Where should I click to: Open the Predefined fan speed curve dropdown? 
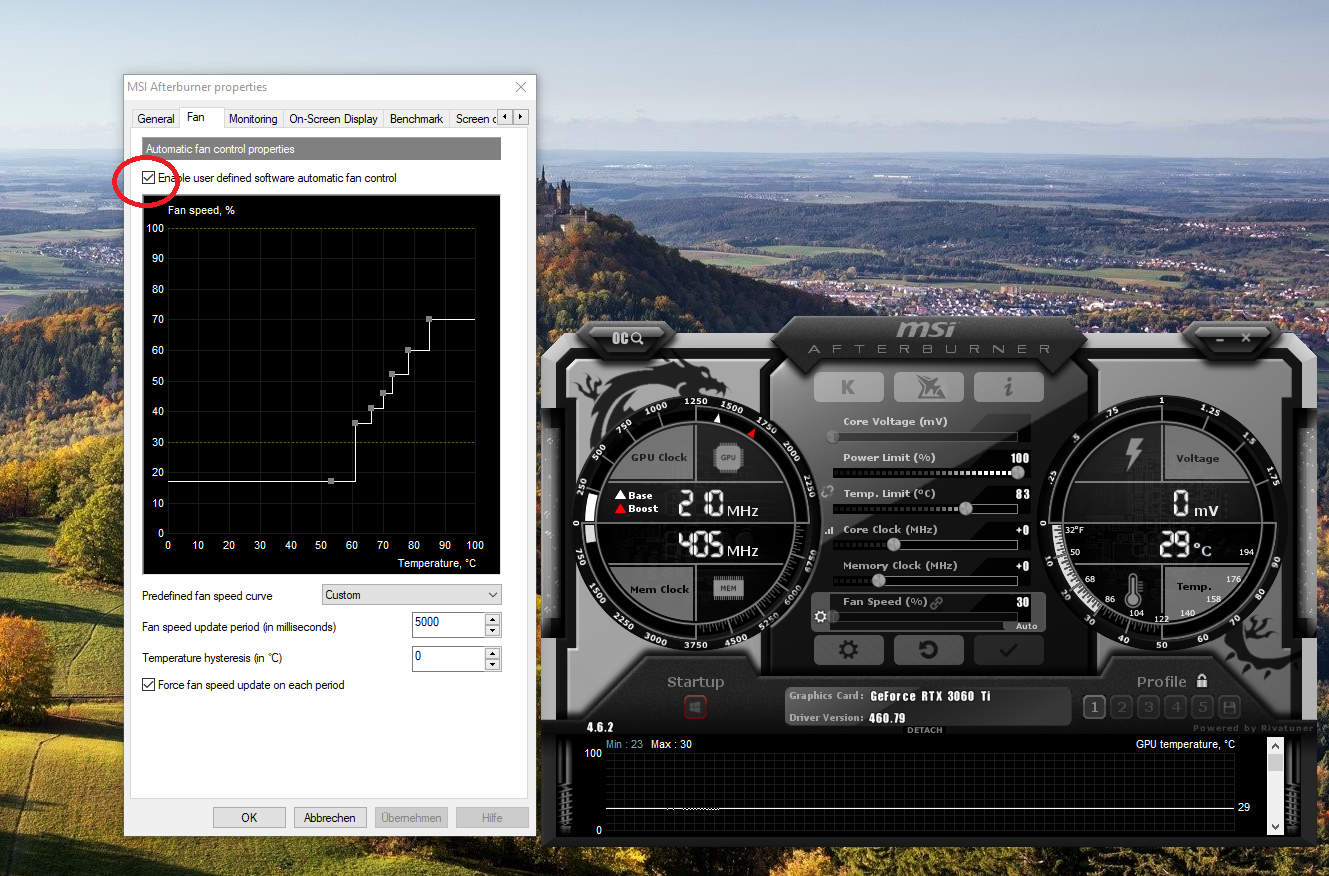412,595
